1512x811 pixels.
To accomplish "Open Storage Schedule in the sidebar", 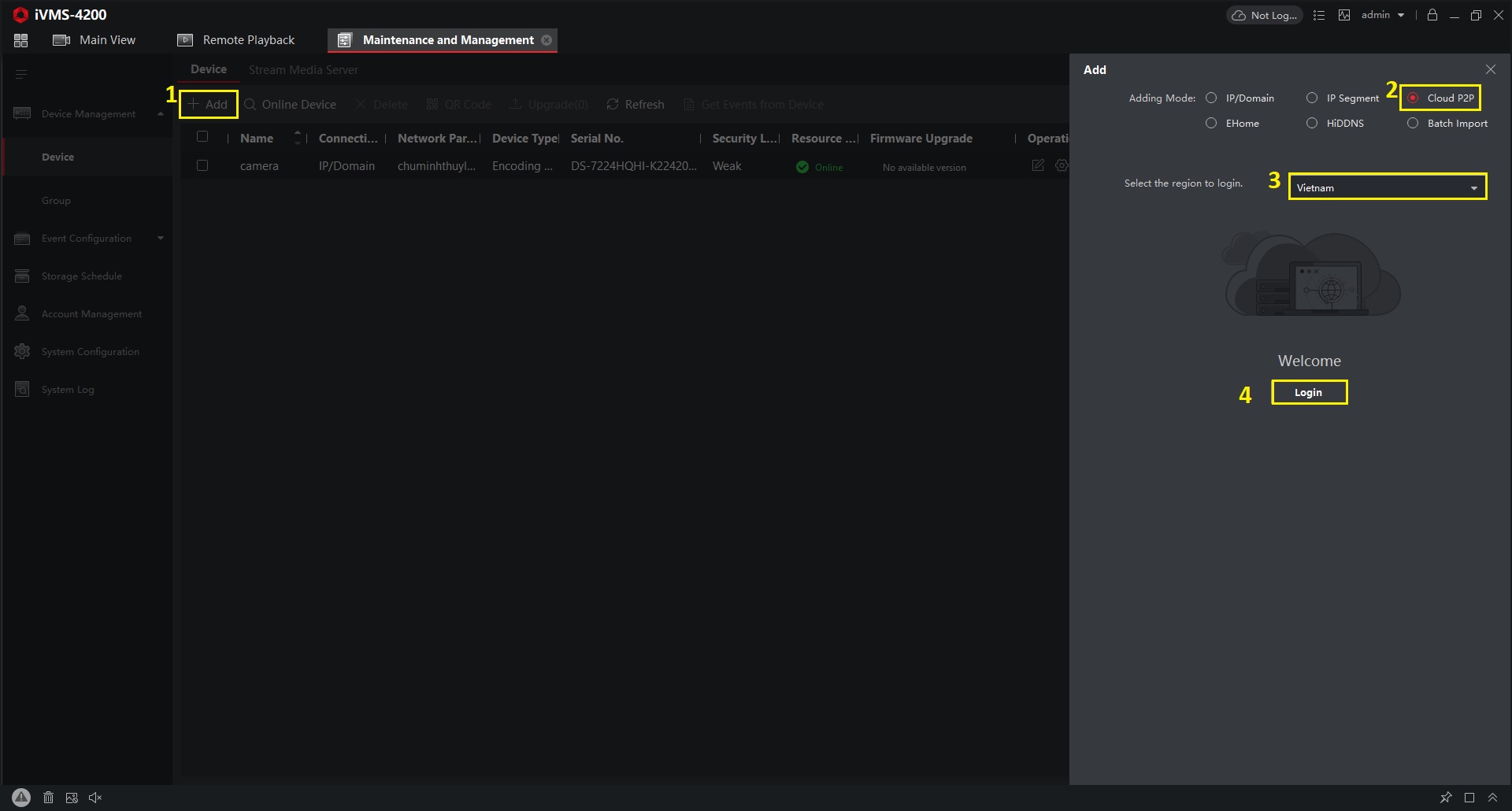I will [82, 276].
